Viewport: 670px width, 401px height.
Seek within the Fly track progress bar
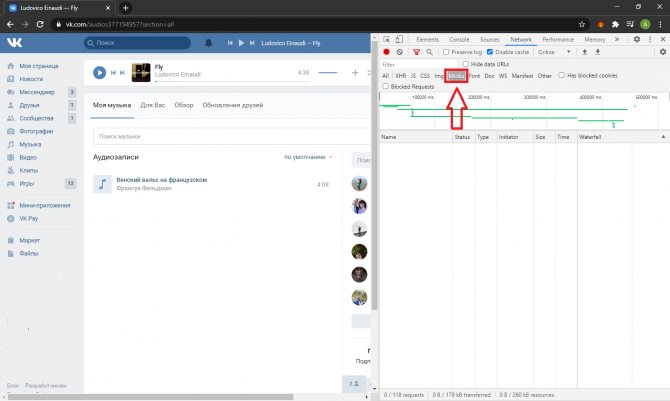[x=232, y=81]
